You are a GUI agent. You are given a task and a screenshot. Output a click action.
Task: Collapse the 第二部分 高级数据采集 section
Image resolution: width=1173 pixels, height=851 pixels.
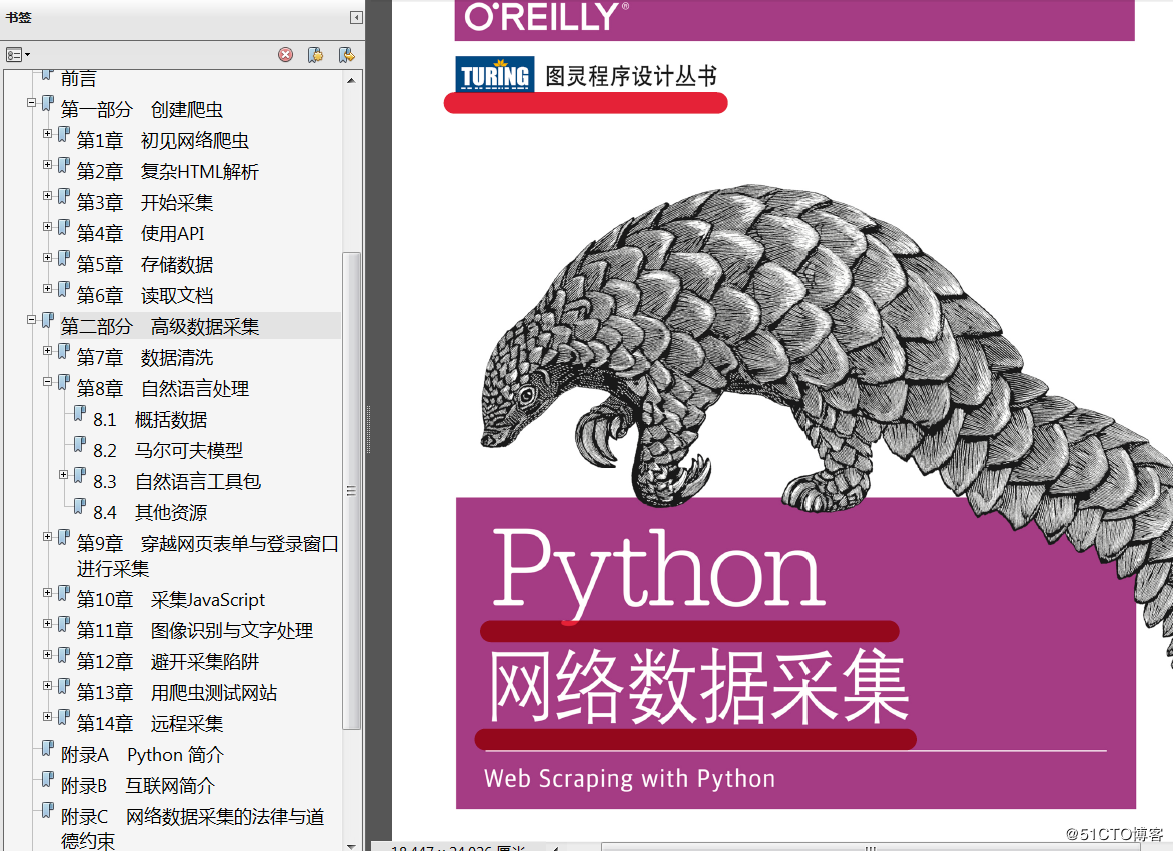31,319
